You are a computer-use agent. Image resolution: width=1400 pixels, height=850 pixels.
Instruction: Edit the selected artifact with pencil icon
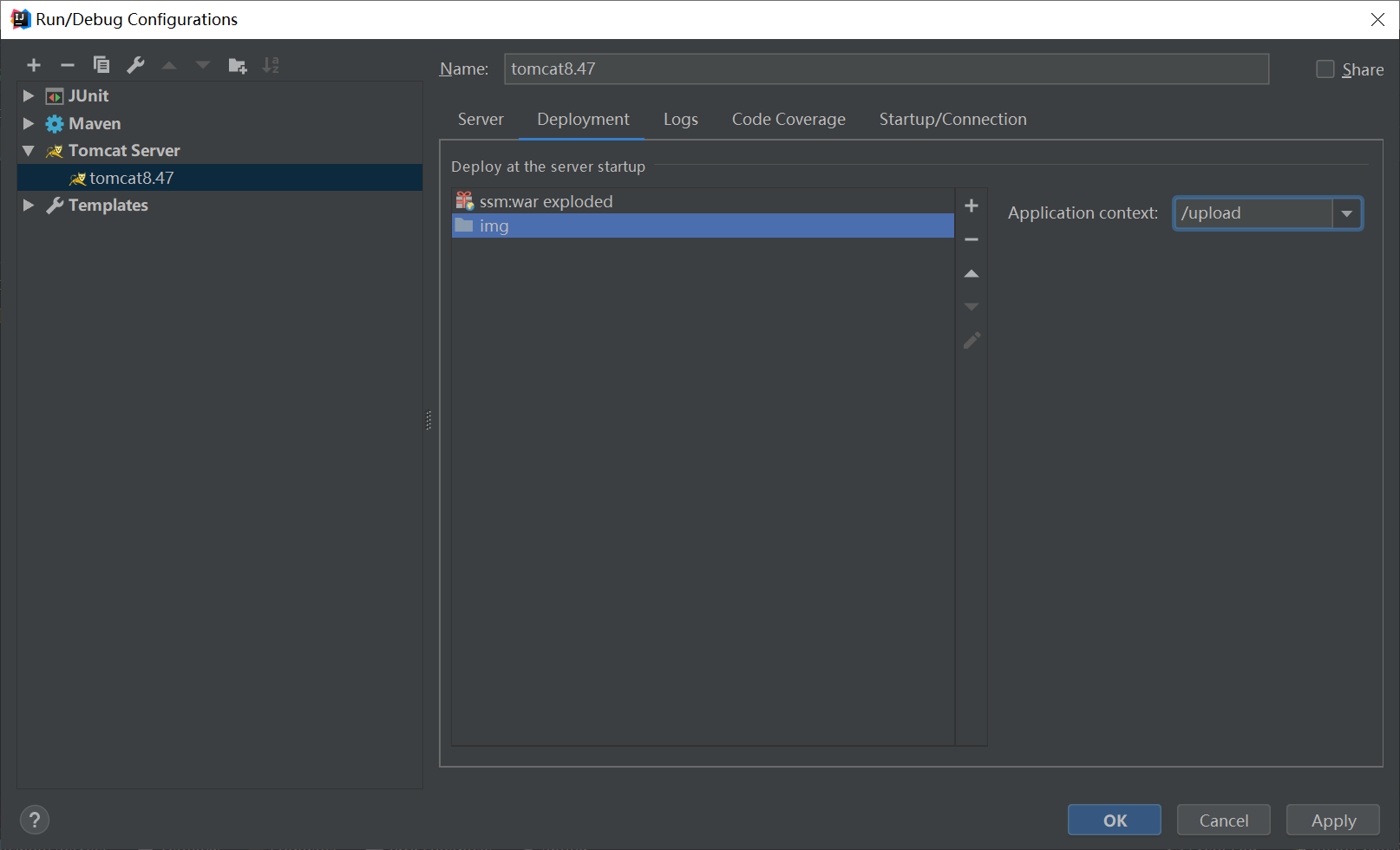pos(971,340)
